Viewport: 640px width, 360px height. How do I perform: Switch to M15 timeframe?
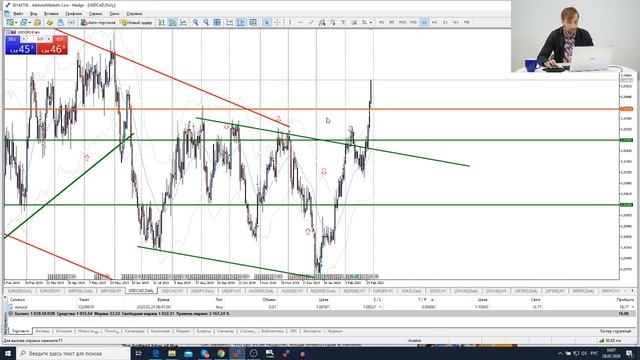pyautogui.click(x=402, y=22)
